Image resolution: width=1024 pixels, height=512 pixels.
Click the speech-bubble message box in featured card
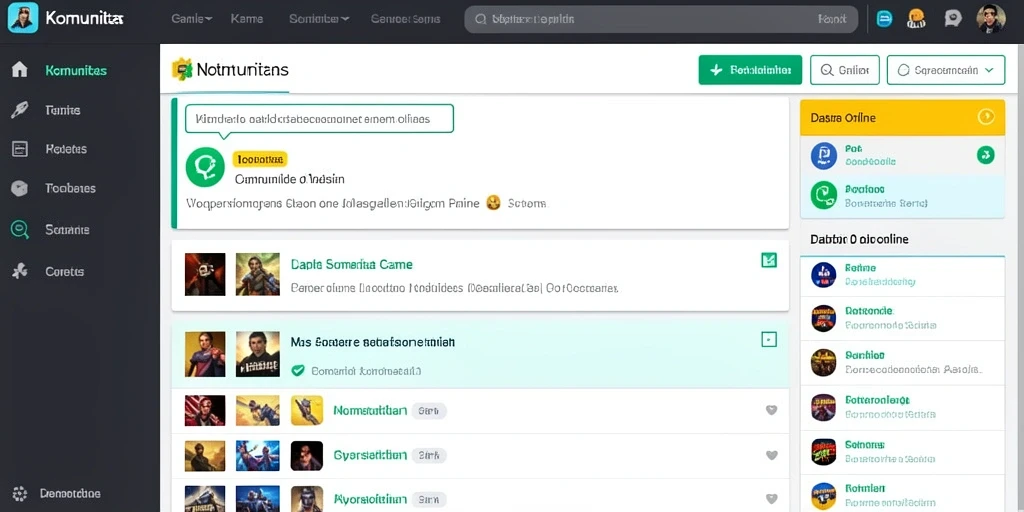[x=319, y=119]
